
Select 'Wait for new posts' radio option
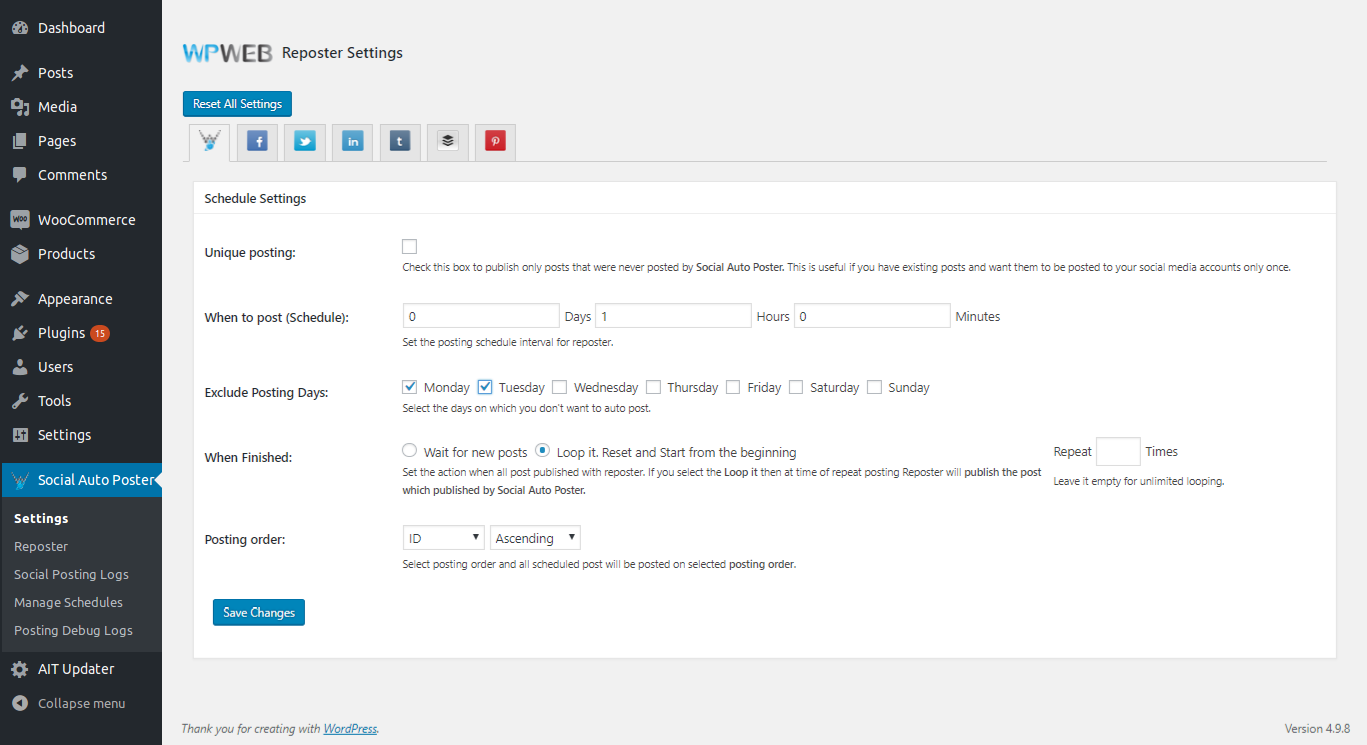tap(409, 451)
